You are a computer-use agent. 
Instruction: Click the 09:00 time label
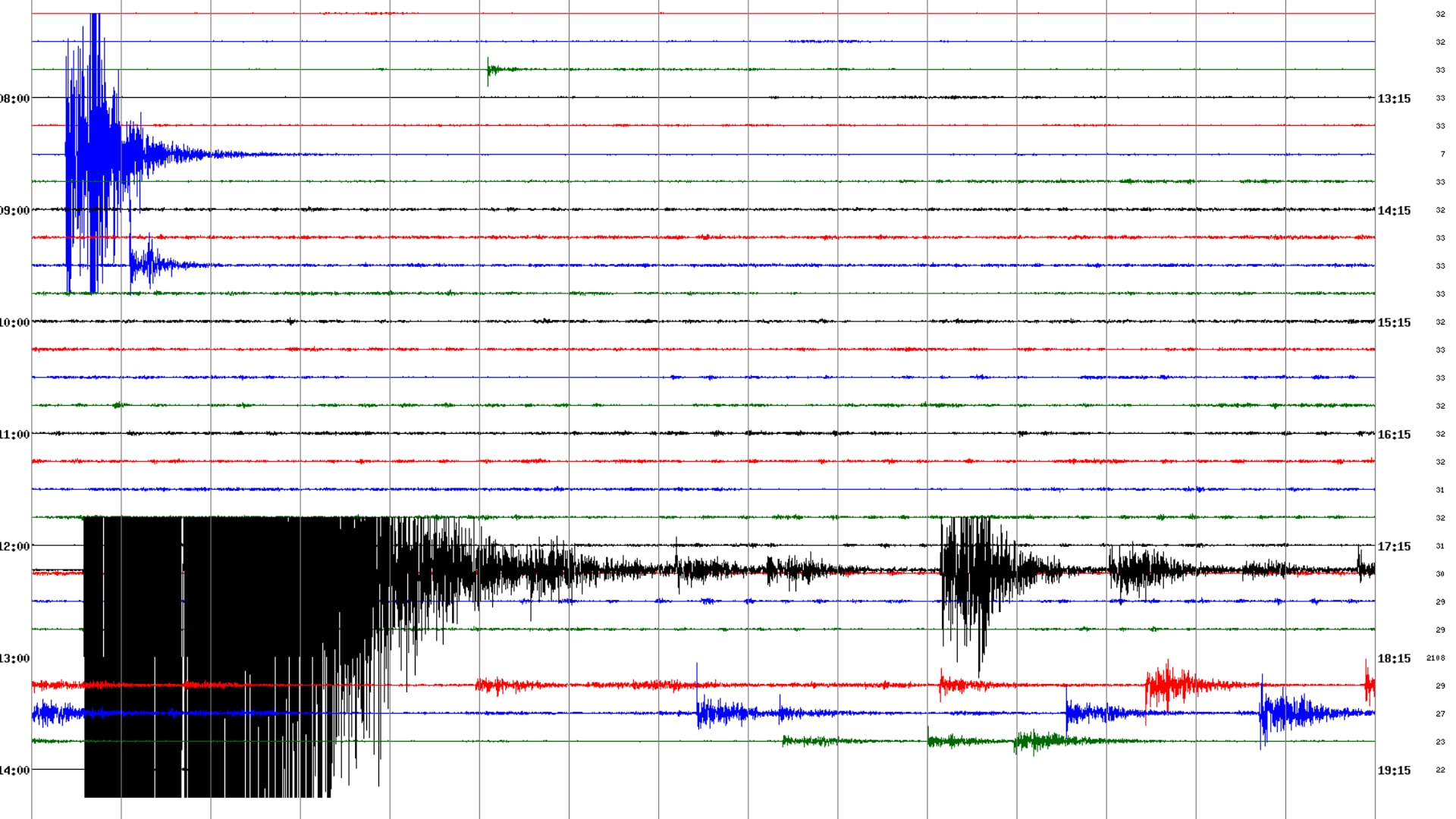pos(14,211)
